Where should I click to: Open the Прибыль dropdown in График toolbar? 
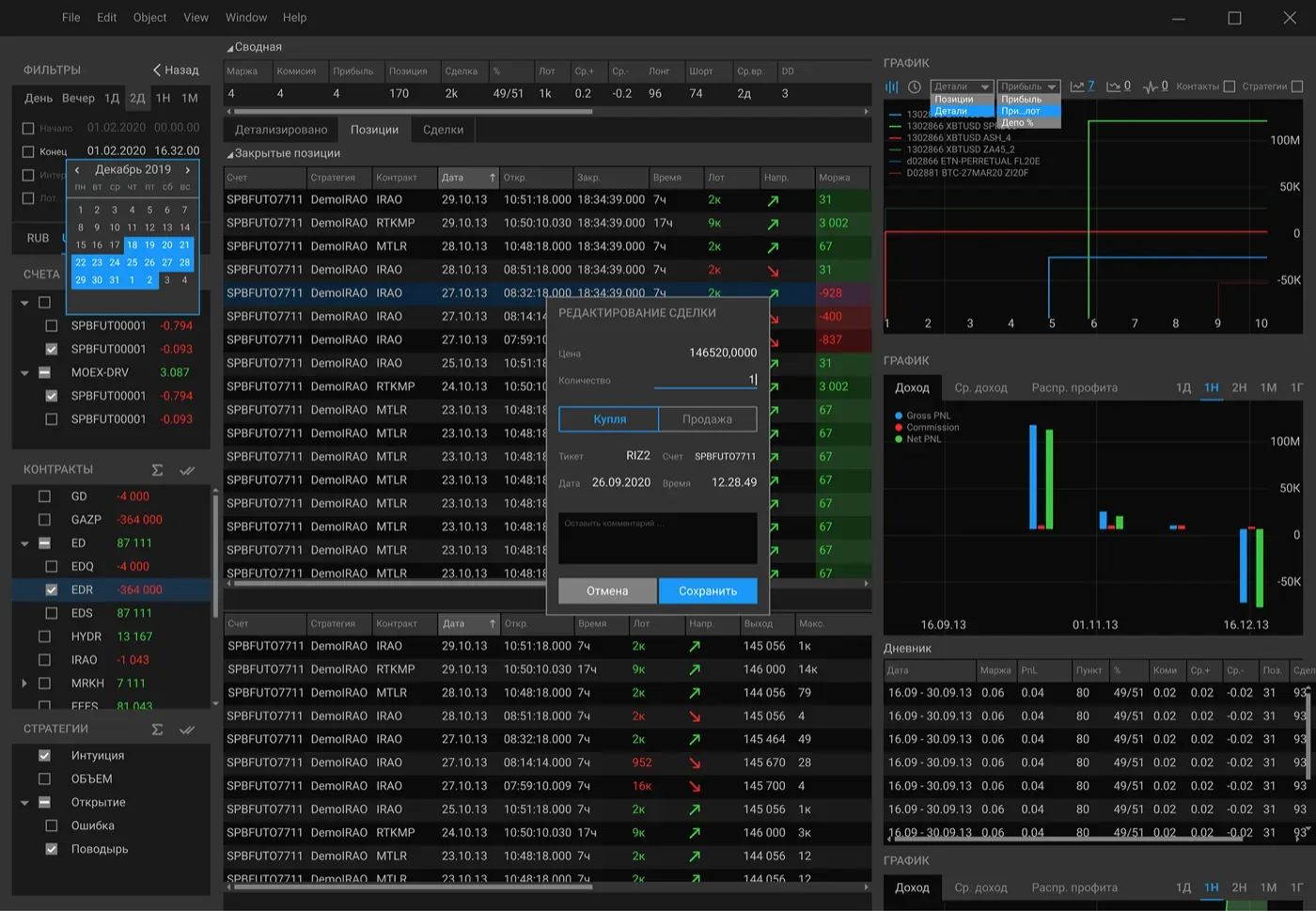tap(1029, 86)
